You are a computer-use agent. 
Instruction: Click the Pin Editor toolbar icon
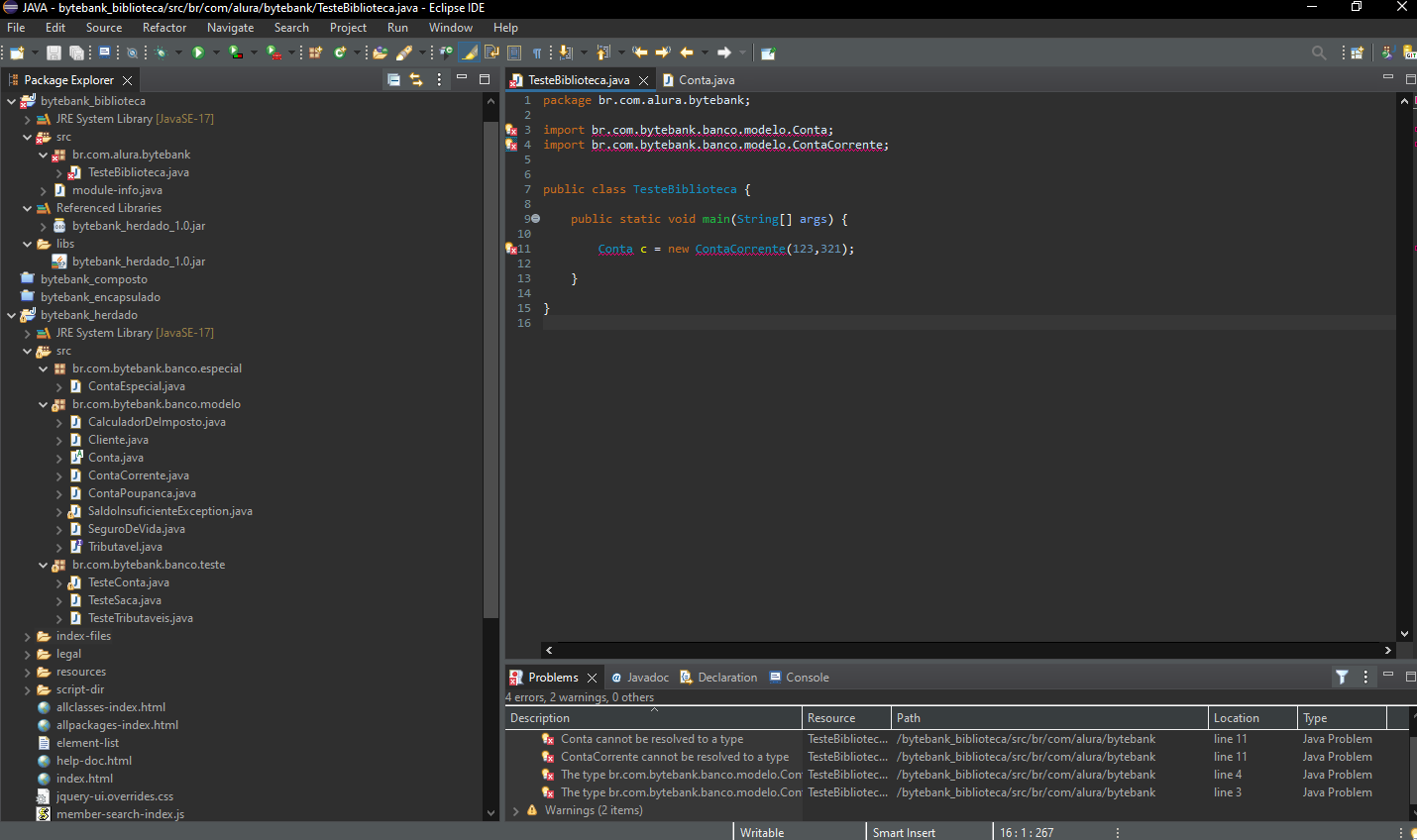click(768, 52)
